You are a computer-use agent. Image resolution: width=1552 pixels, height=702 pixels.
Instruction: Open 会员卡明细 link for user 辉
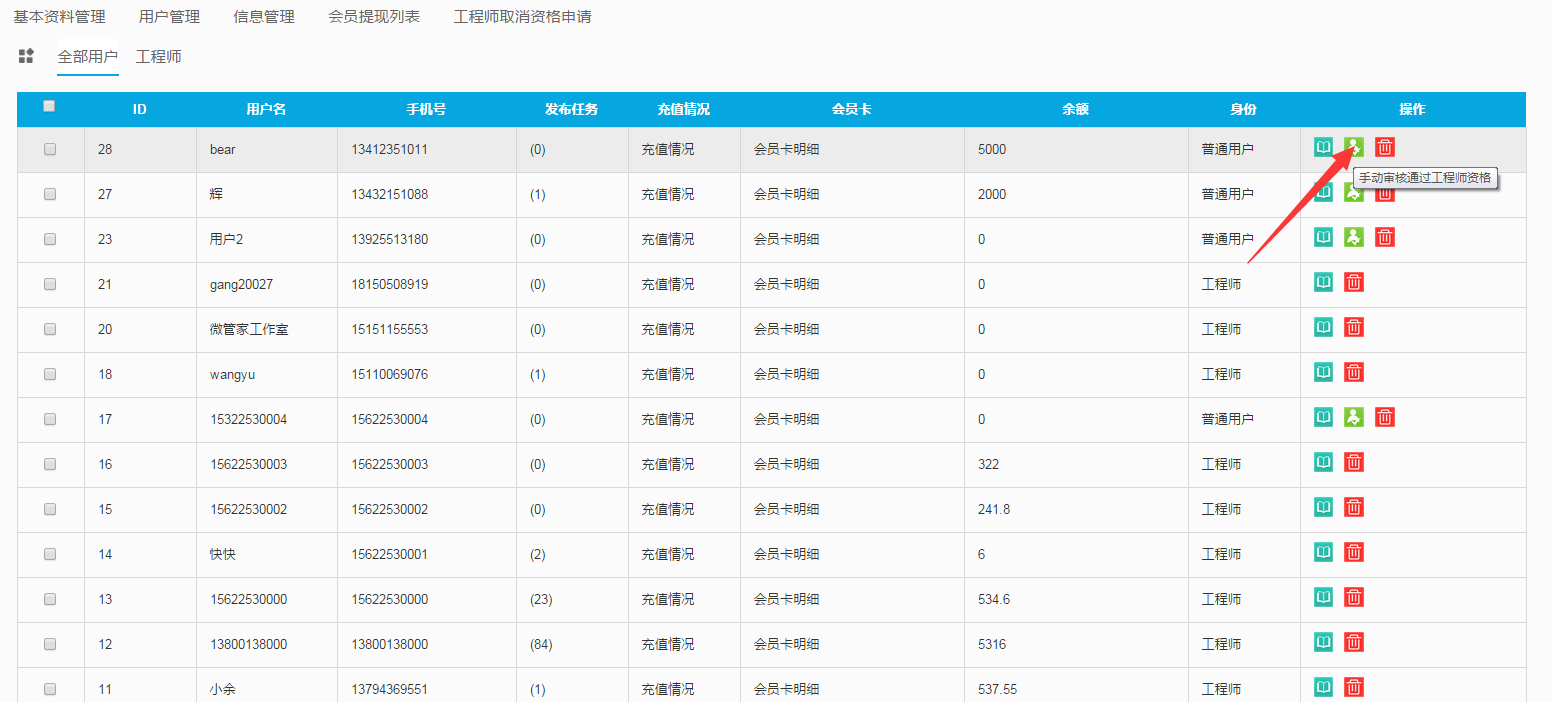pyautogui.click(x=786, y=194)
